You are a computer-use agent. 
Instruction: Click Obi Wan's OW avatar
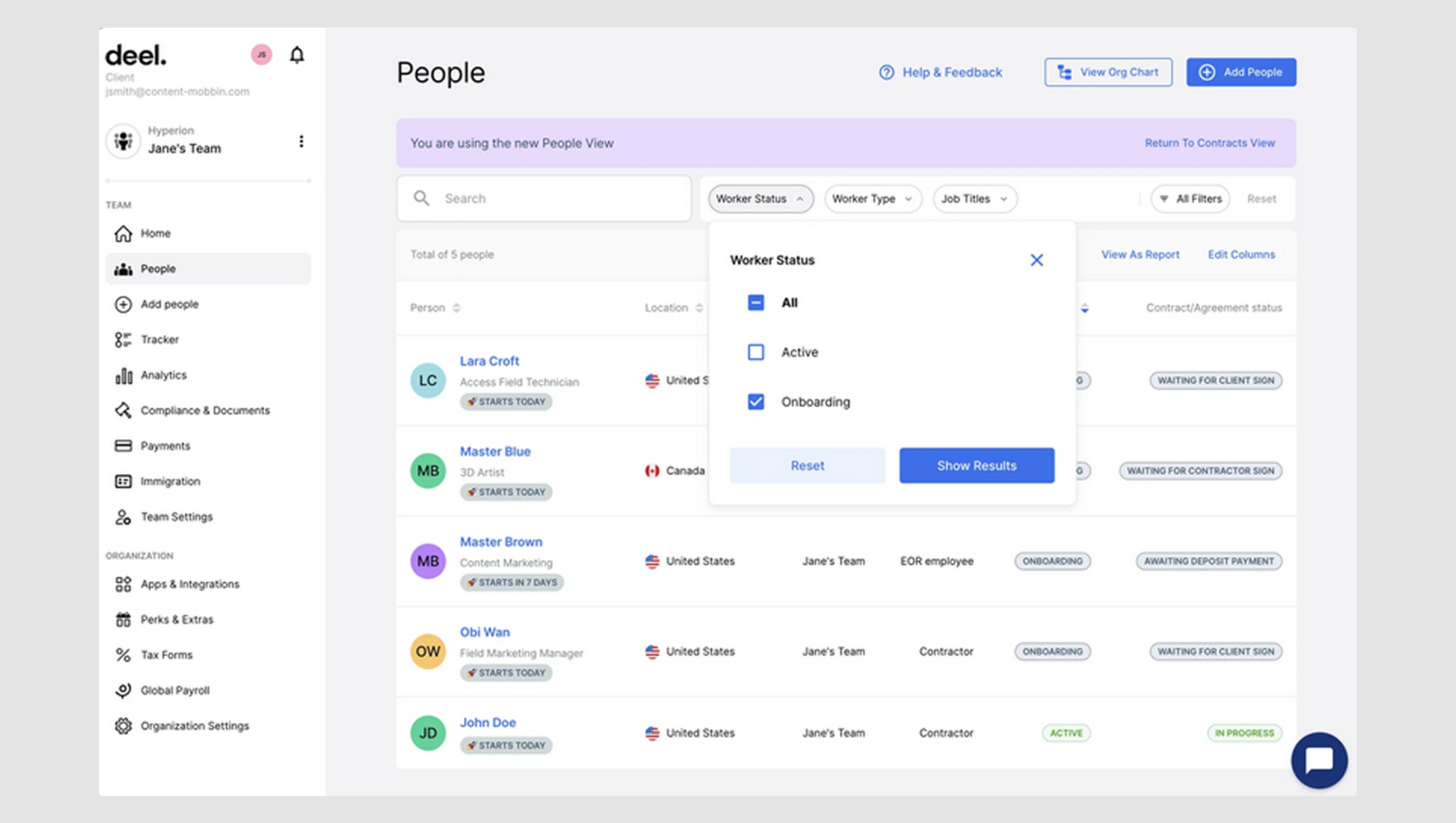click(x=428, y=651)
